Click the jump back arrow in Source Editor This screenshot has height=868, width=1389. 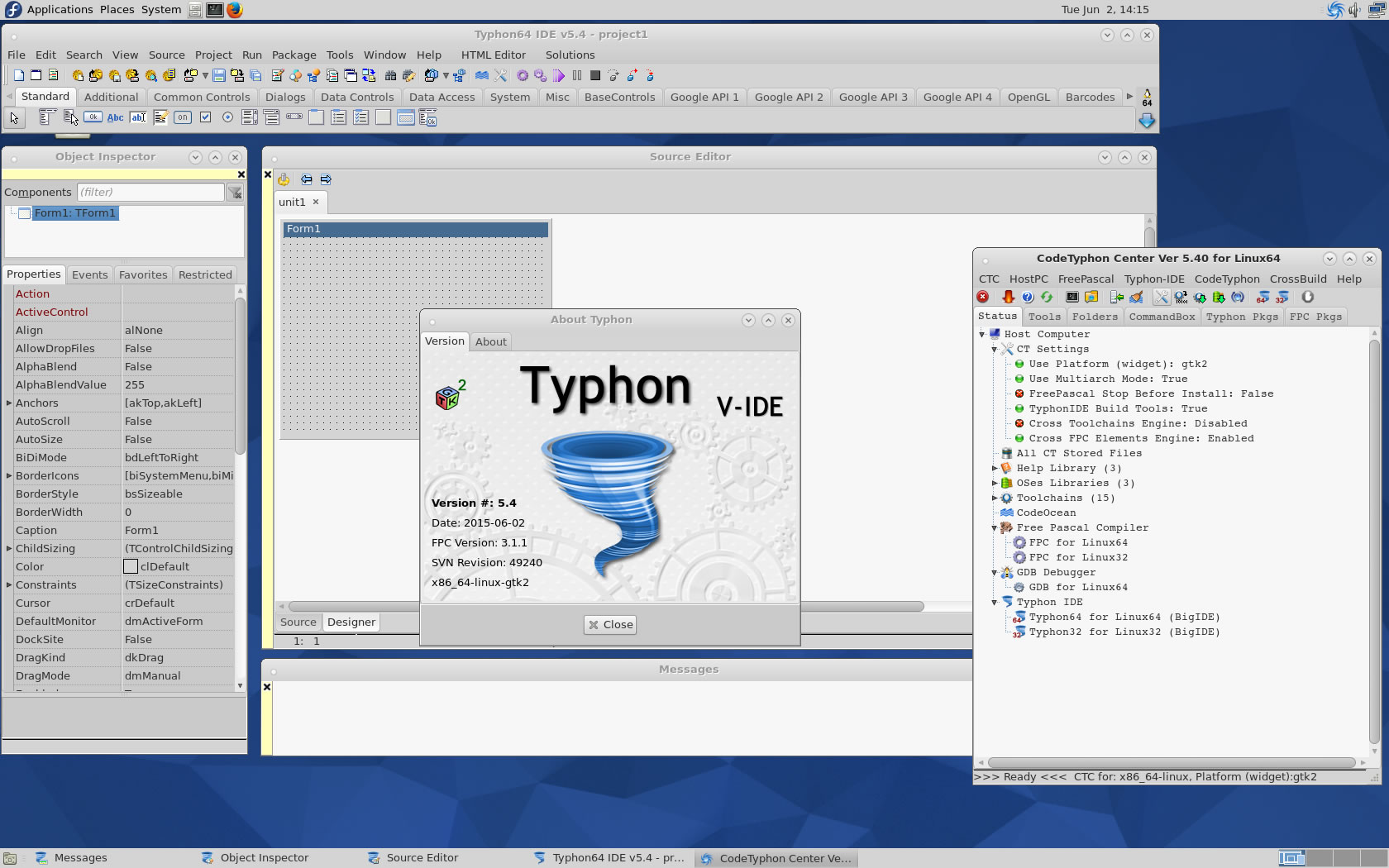coord(306,179)
